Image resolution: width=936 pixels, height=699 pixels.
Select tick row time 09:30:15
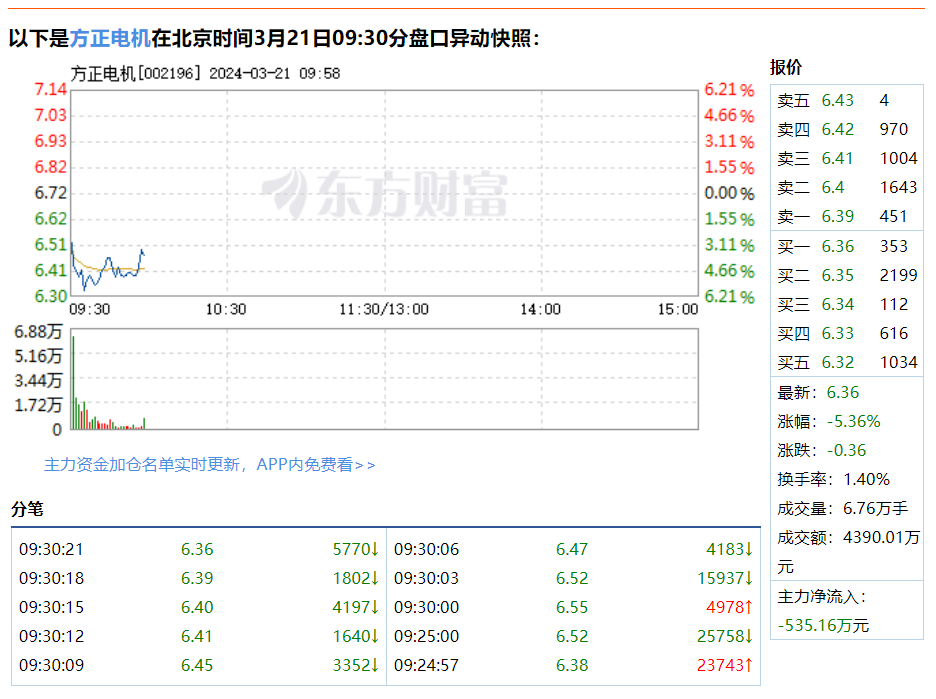coord(51,607)
